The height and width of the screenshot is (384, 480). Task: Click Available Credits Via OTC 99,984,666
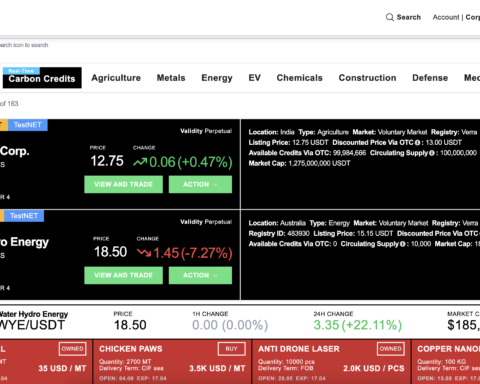coord(307,153)
